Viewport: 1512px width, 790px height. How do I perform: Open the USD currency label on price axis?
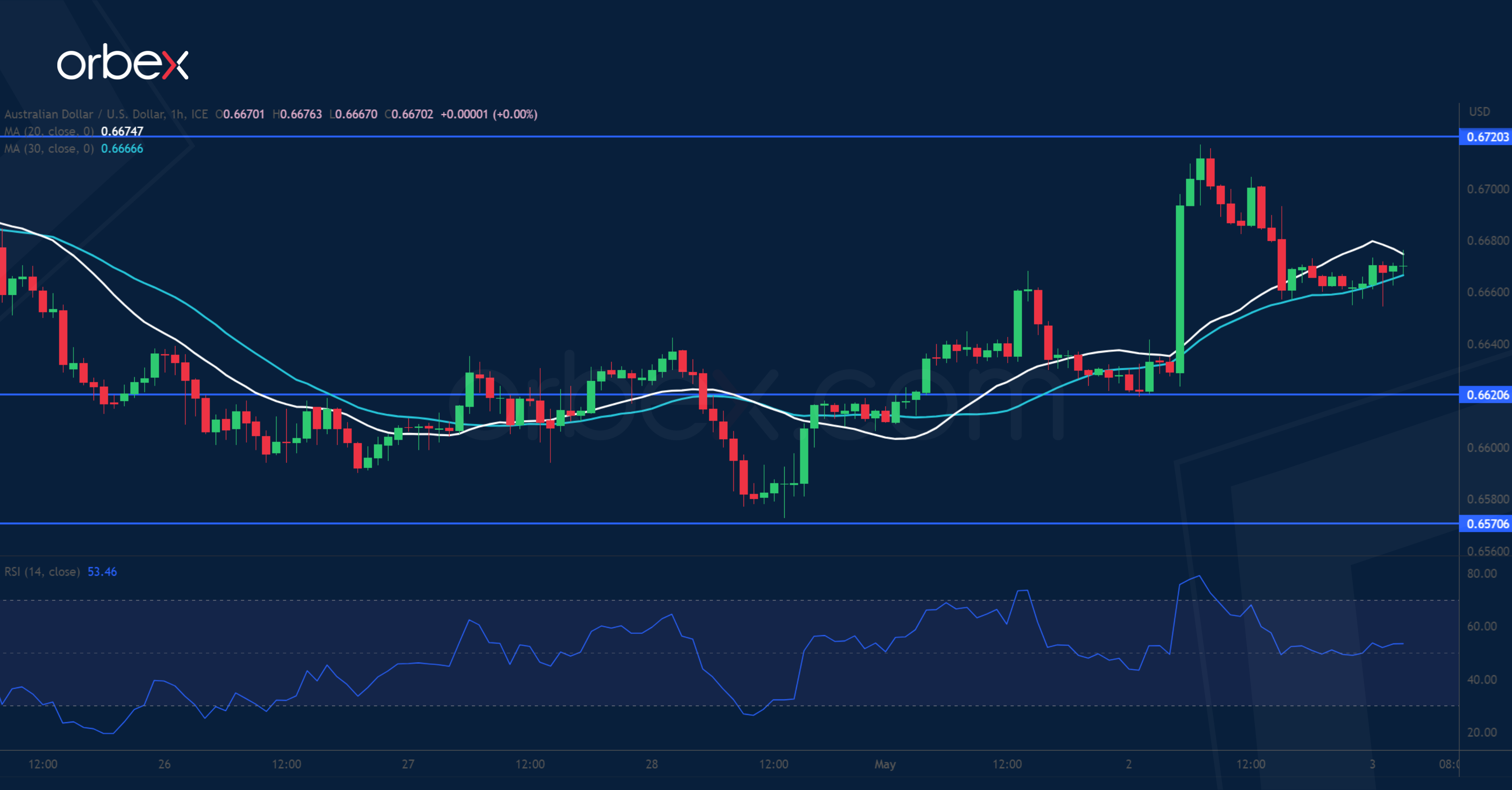(x=1479, y=112)
